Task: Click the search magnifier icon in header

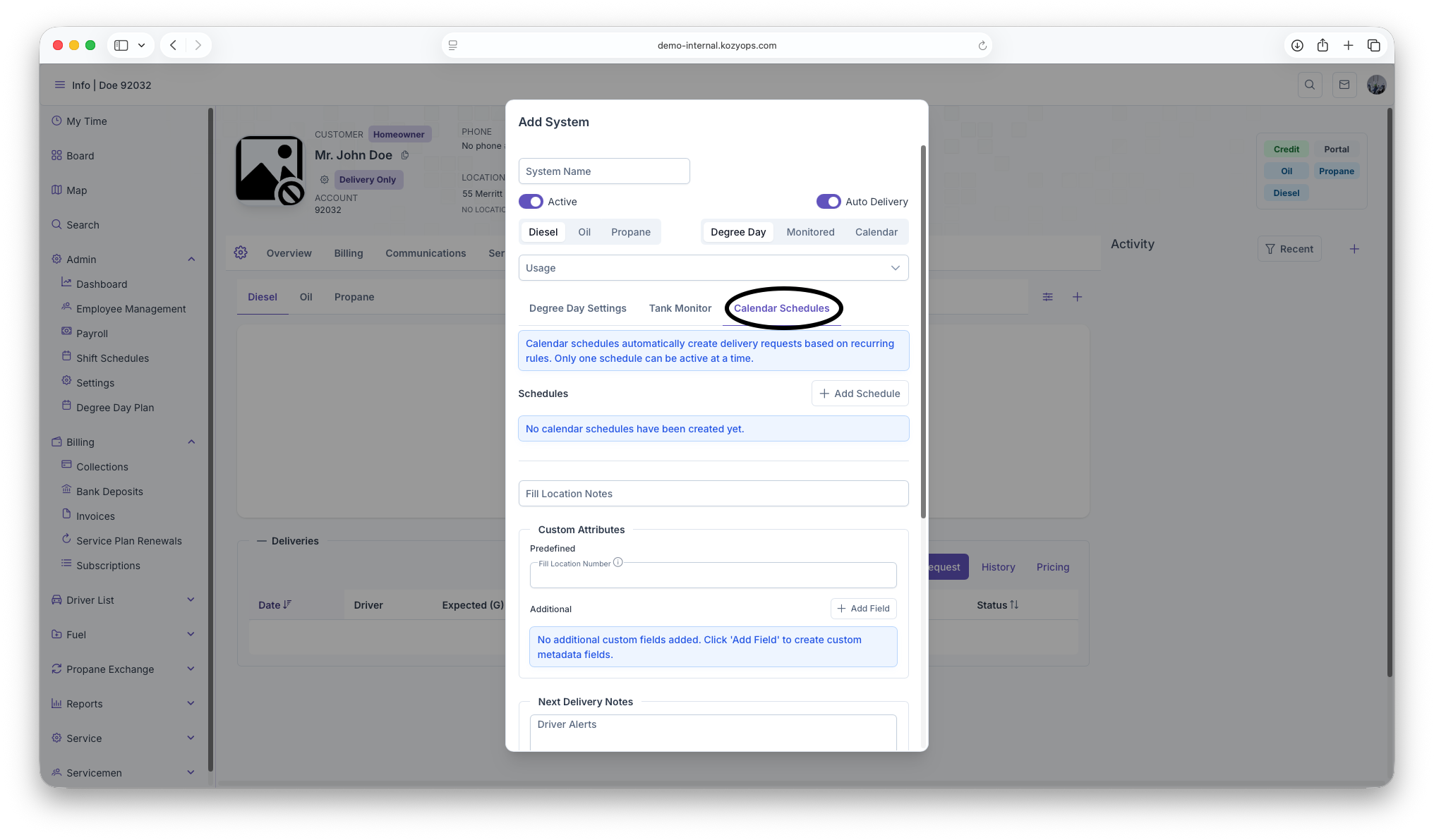Action: point(1310,85)
